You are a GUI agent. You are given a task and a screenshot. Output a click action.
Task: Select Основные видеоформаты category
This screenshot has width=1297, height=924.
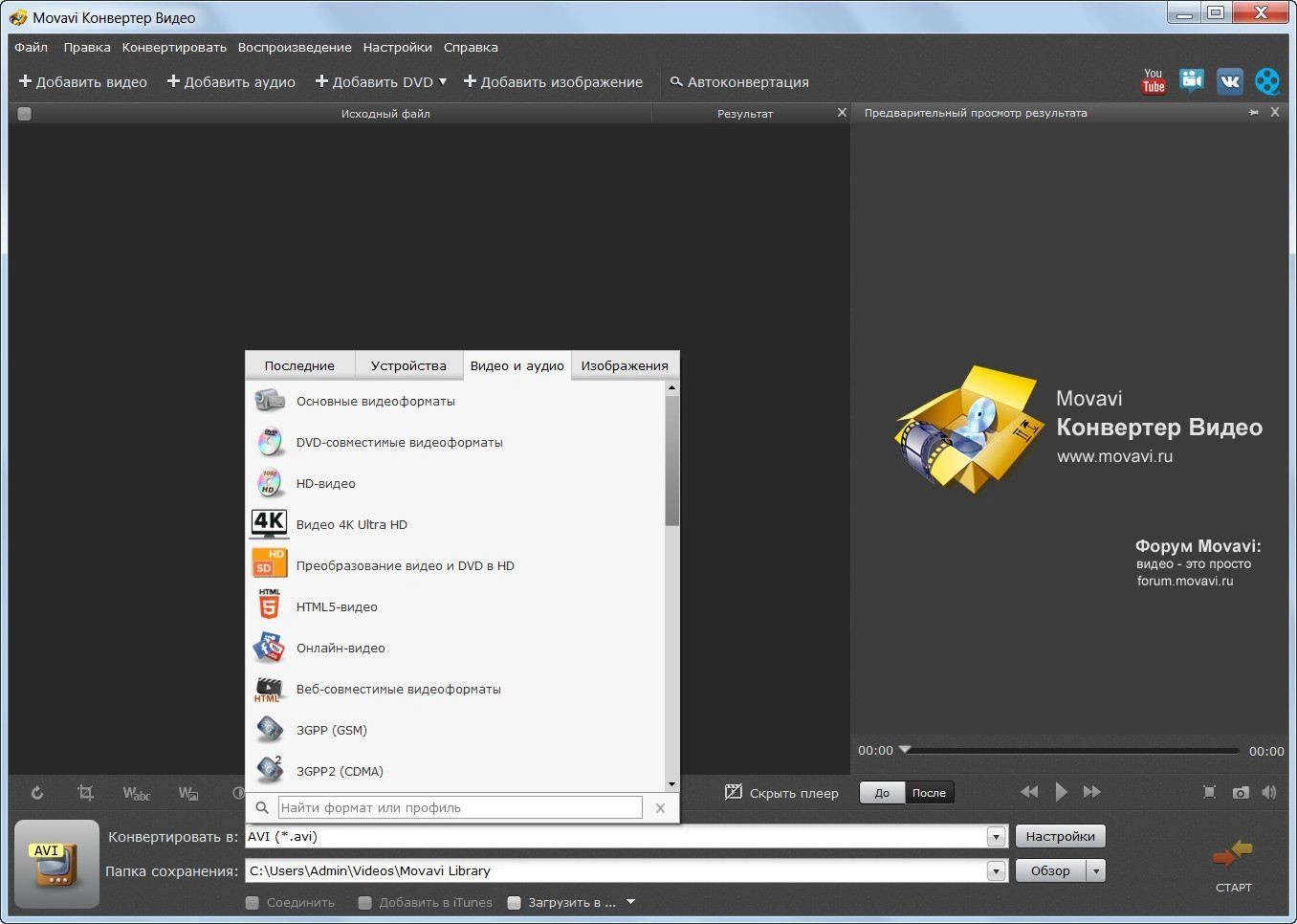point(455,401)
